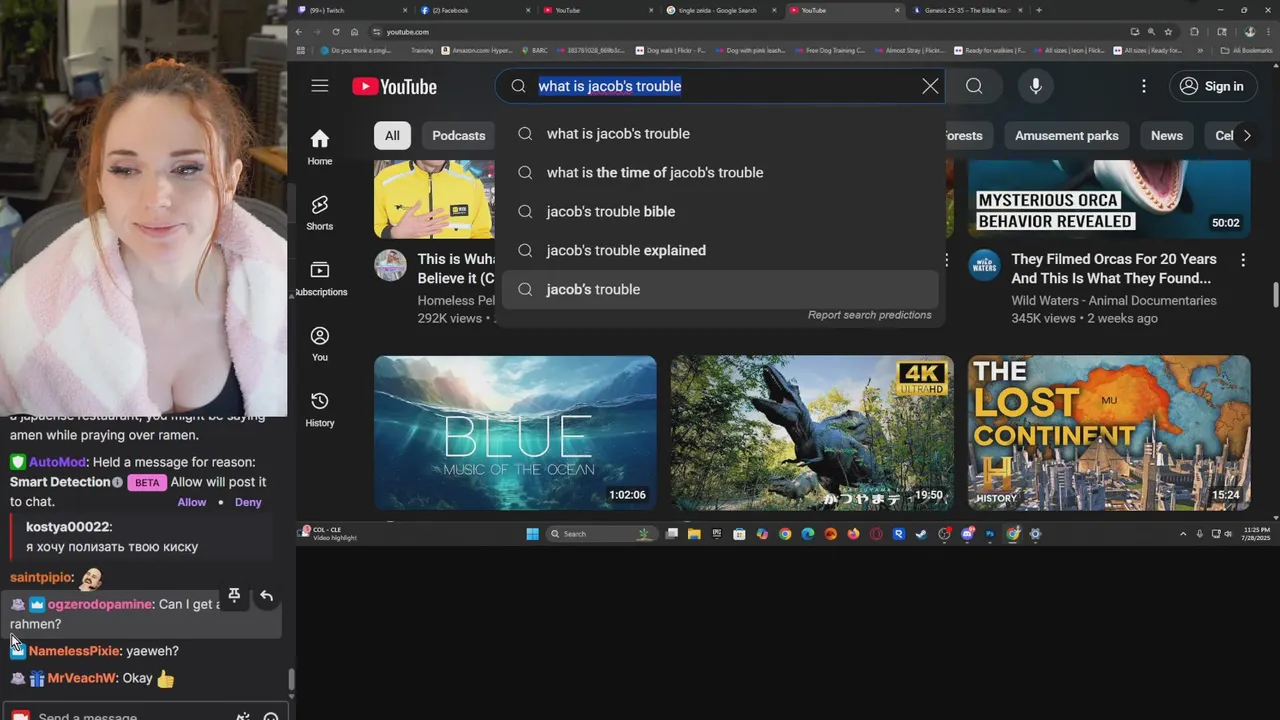The height and width of the screenshot is (720, 1280).
Task: Open the Windows Start menu
Action: tap(532, 534)
